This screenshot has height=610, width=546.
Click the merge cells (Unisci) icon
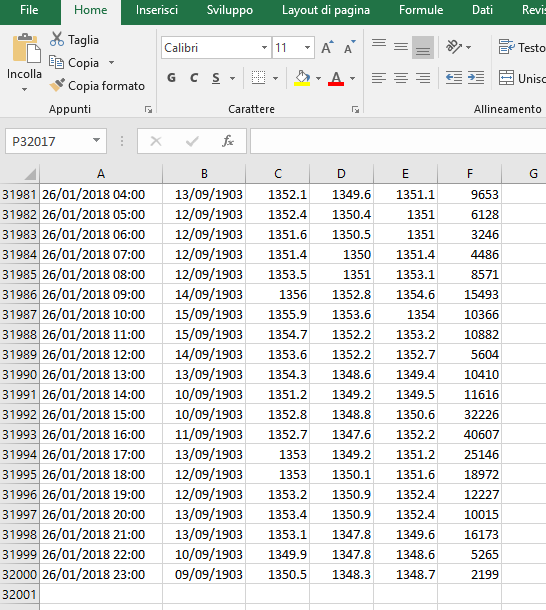tap(506, 78)
